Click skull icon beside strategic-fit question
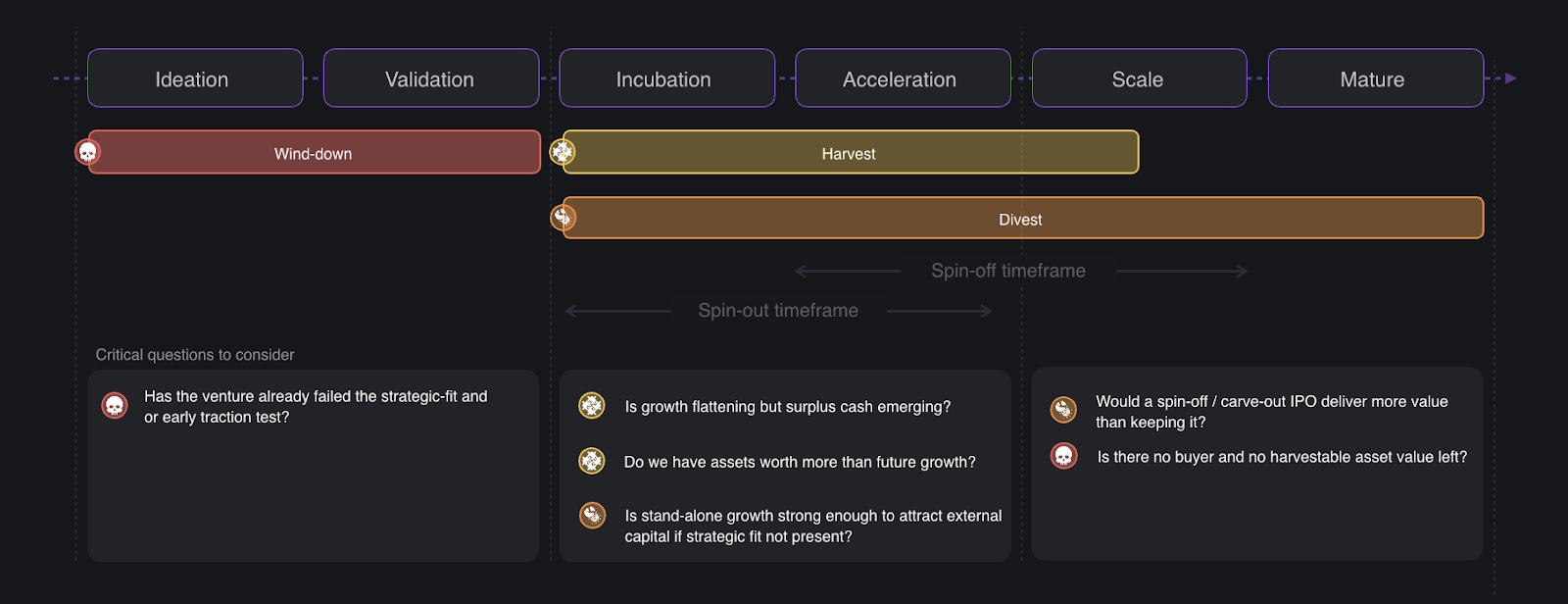This screenshot has width=1568, height=604. point(115,405)
